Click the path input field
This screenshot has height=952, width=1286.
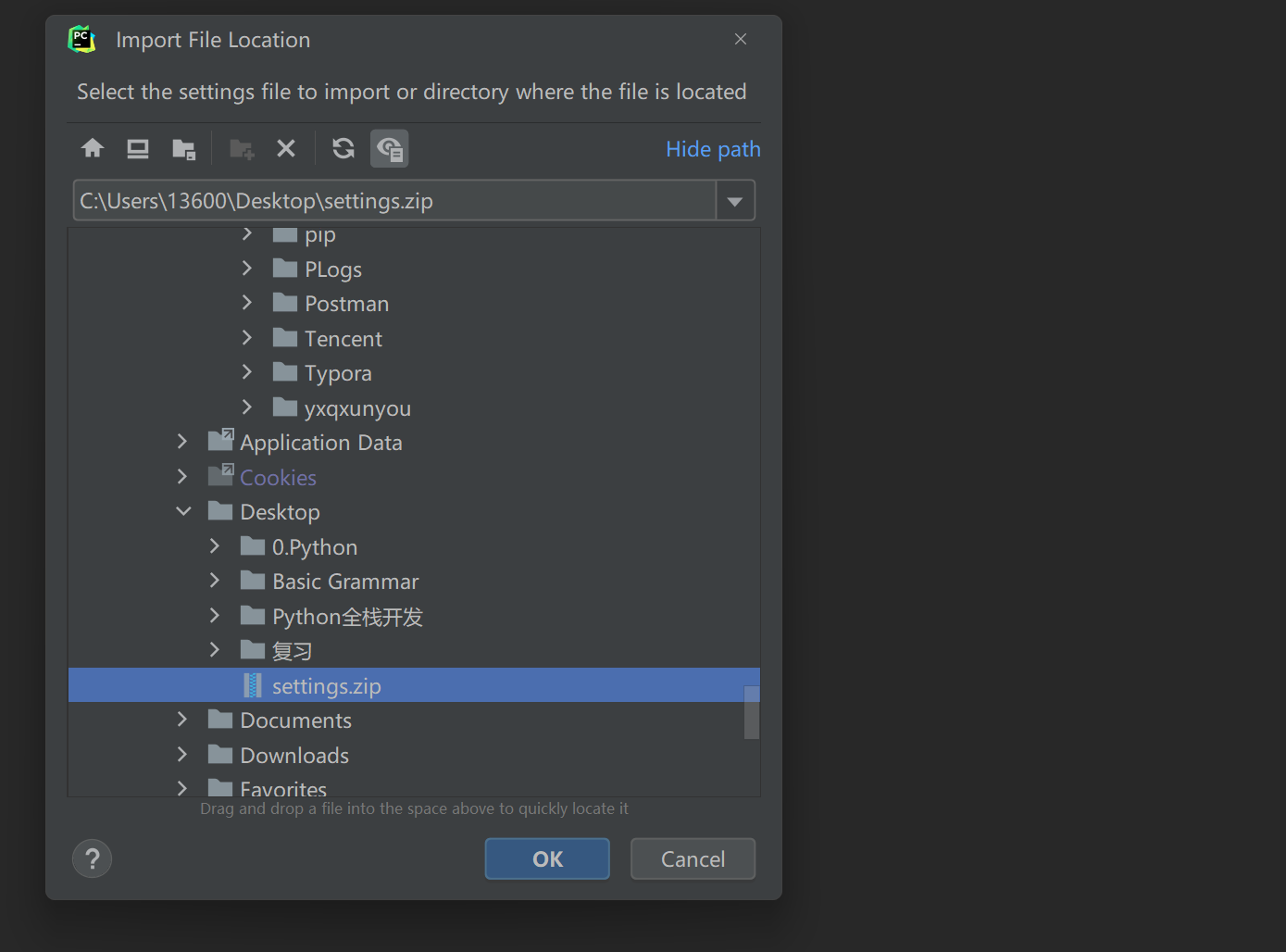394,200
